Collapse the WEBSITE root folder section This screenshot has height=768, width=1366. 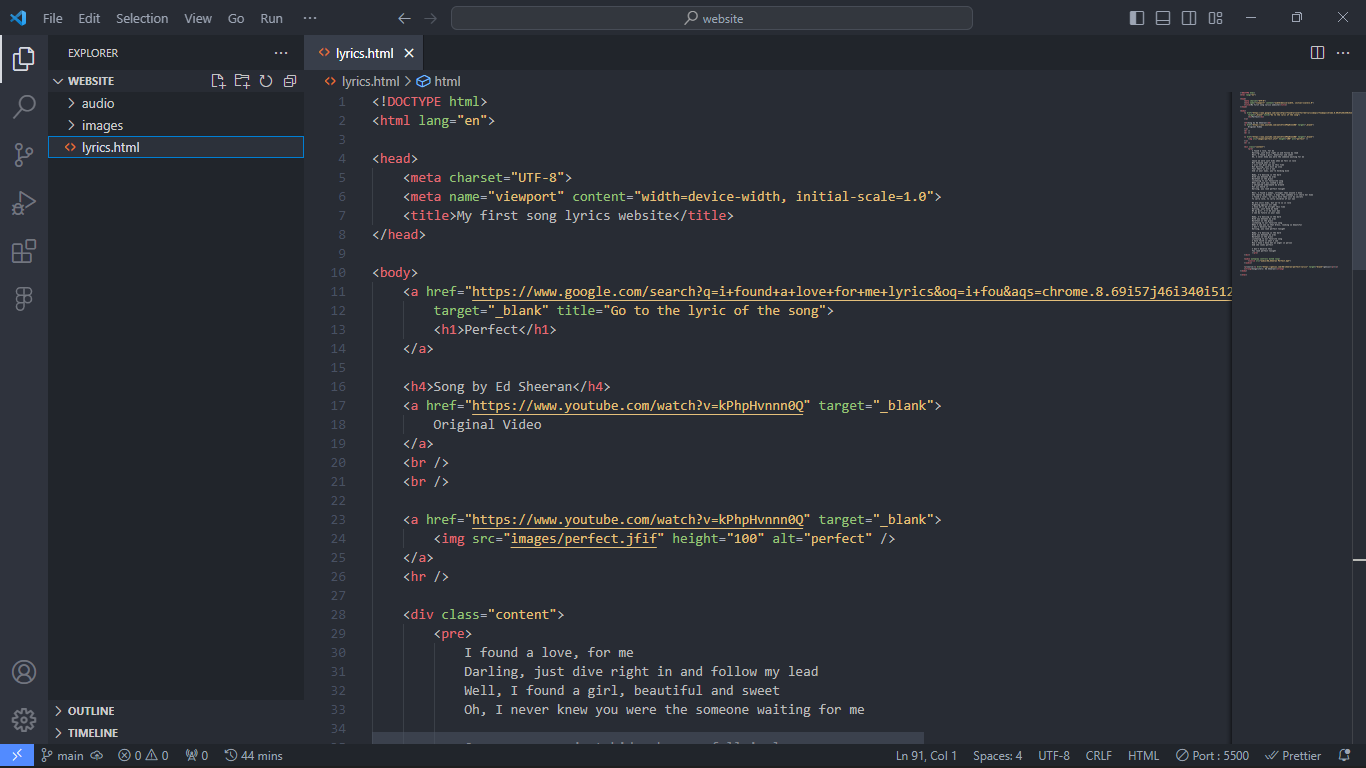click(x=90, y=81)
